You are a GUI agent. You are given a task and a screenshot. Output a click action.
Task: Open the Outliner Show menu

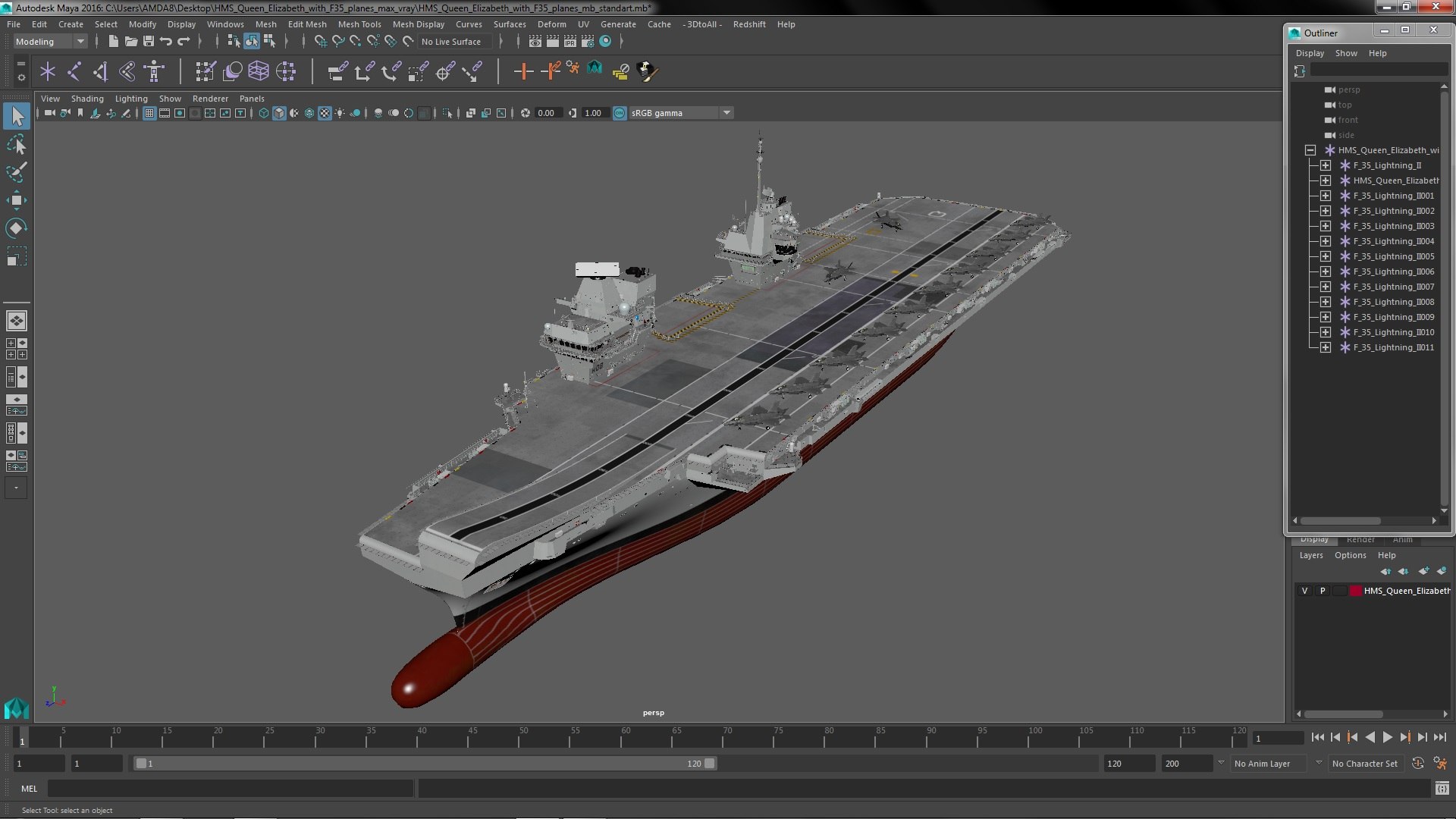click(1346, 53)
